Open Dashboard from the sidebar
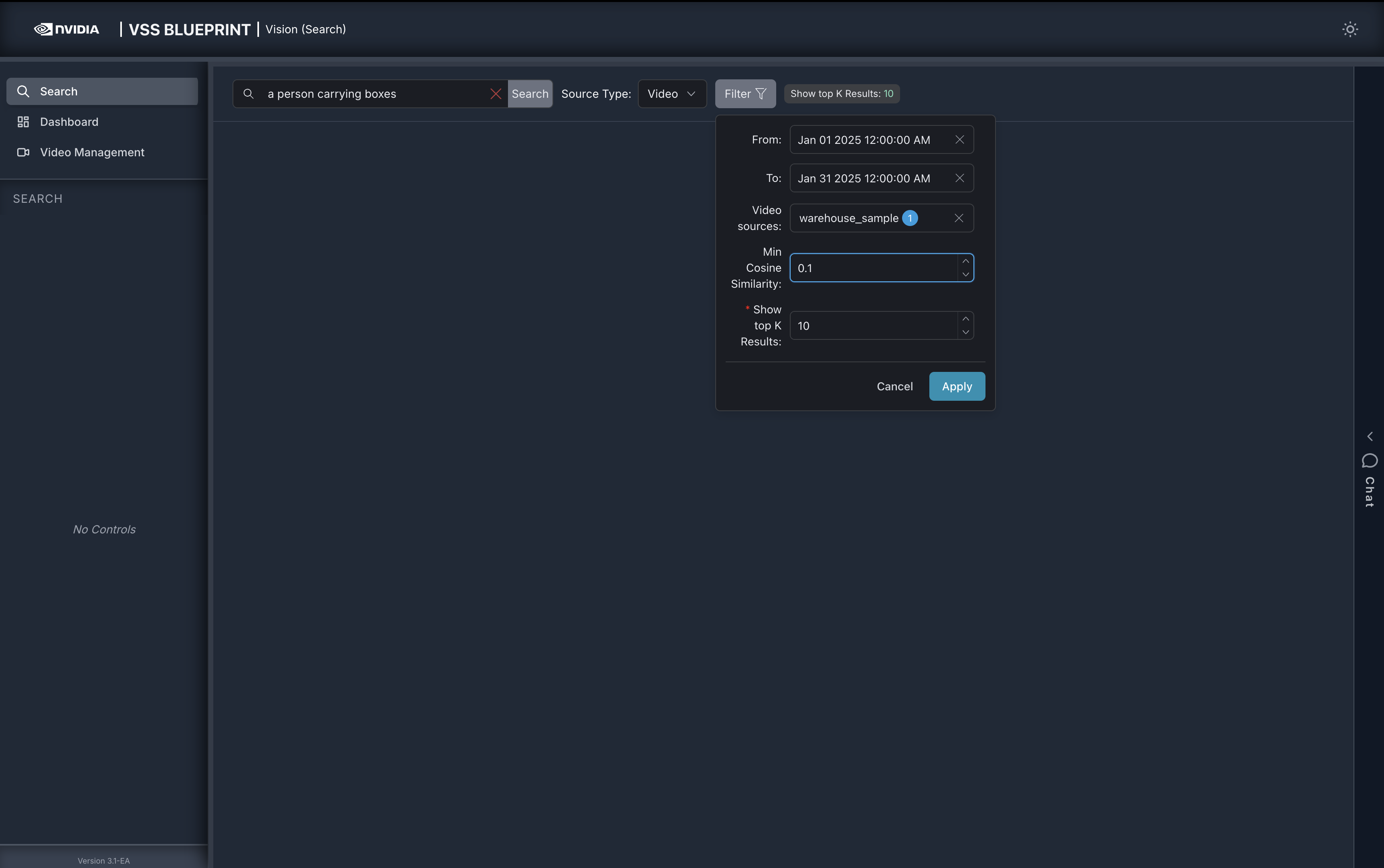Screen dimensions: 1384x868 [x=69, y=122]
